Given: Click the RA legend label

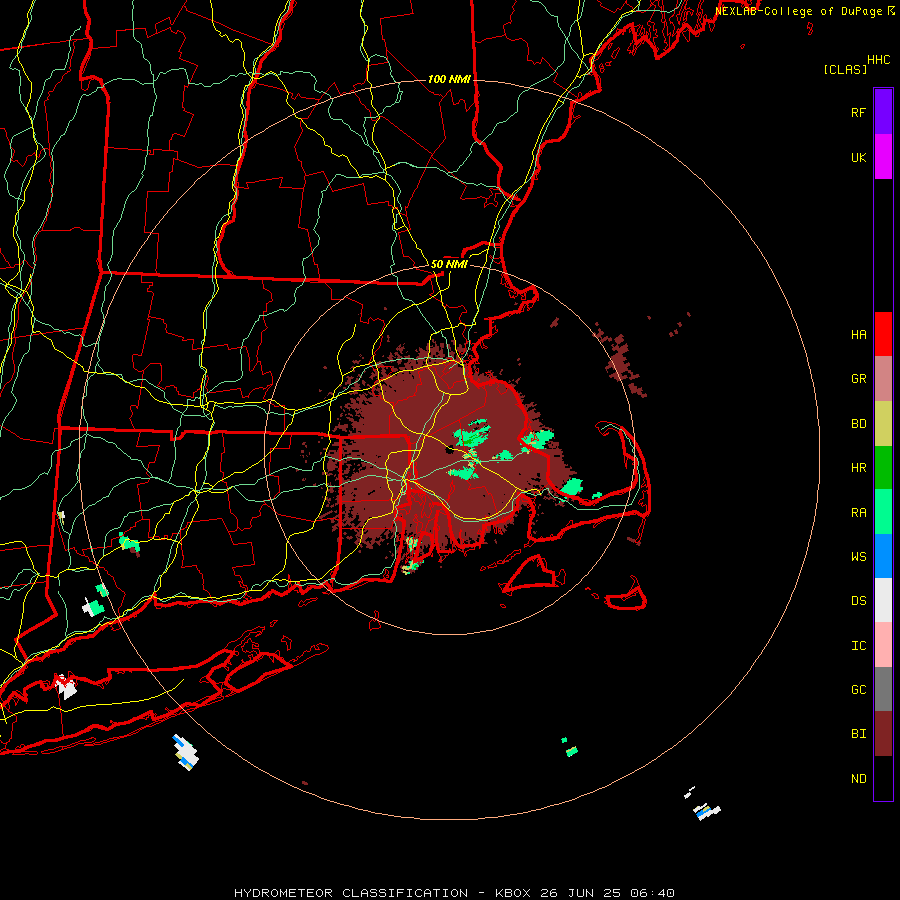Looking at the screenshot, I should (x=859, y=512).
